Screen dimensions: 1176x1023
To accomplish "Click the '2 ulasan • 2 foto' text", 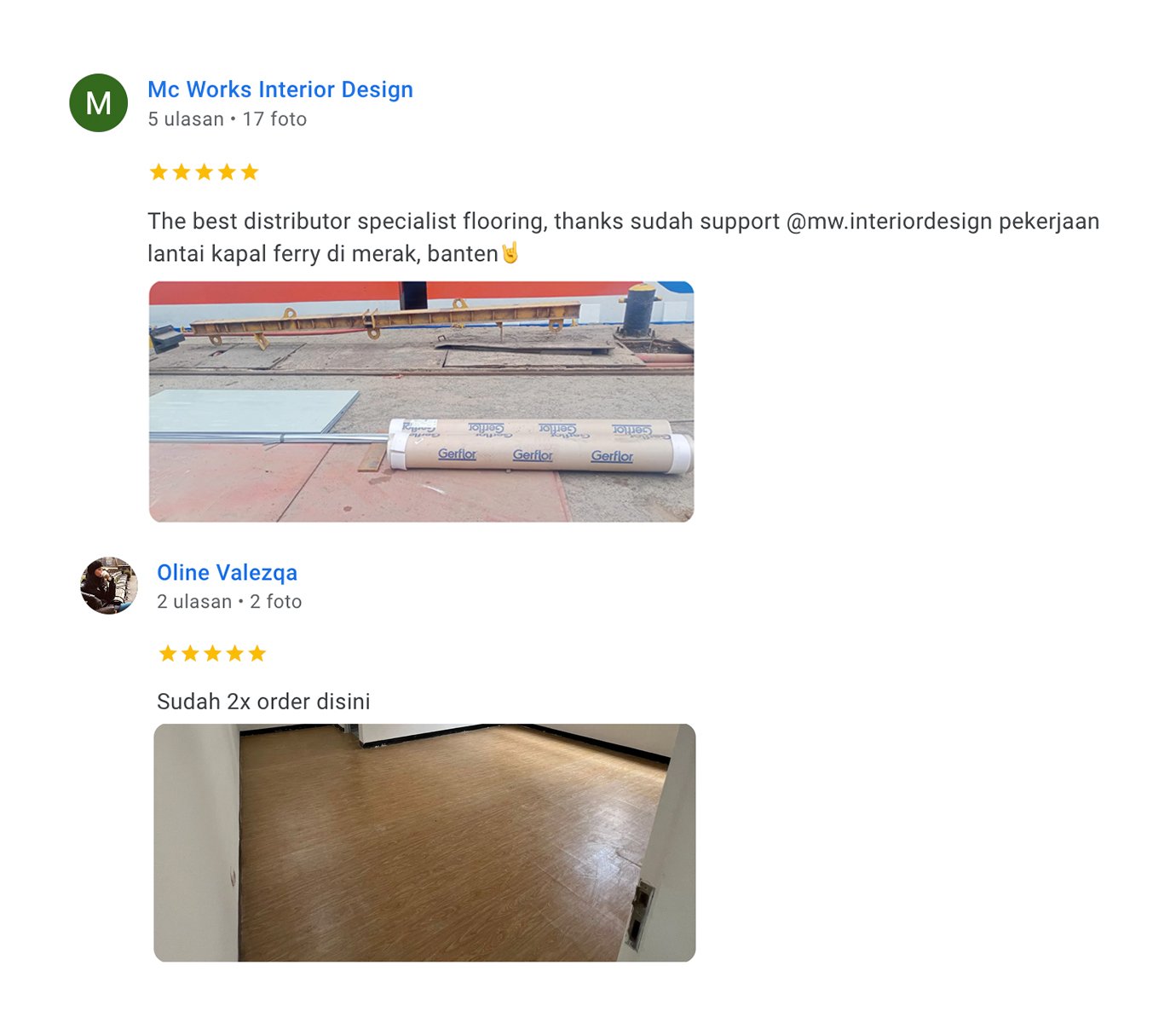I will tap(229, 602).
